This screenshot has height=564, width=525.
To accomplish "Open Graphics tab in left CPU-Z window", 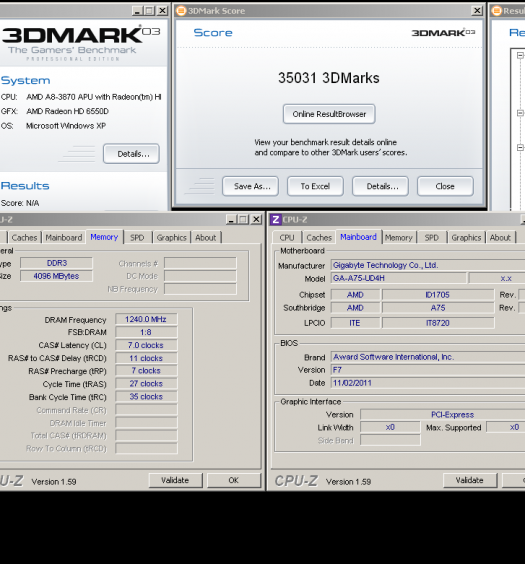I will click(x=172, y=237).
